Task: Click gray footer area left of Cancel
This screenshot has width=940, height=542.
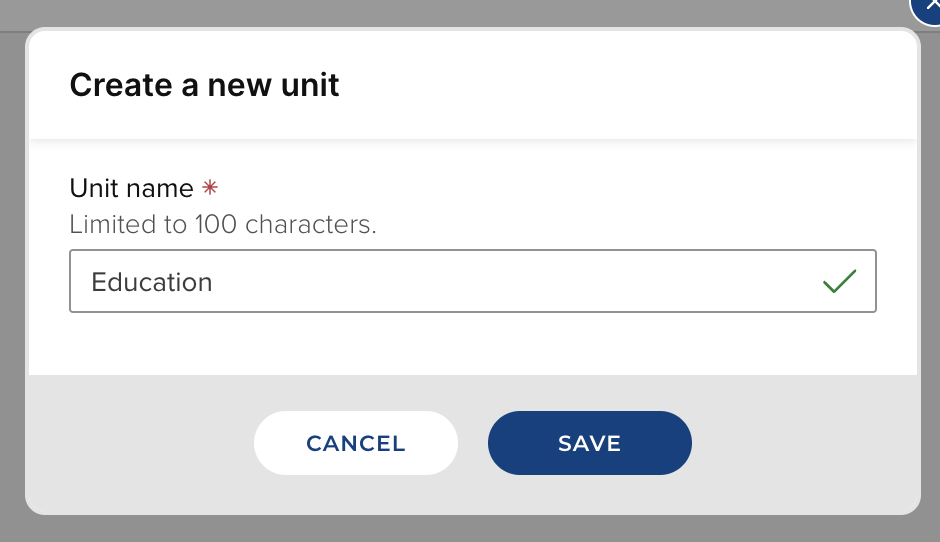Action: [140, 443]
